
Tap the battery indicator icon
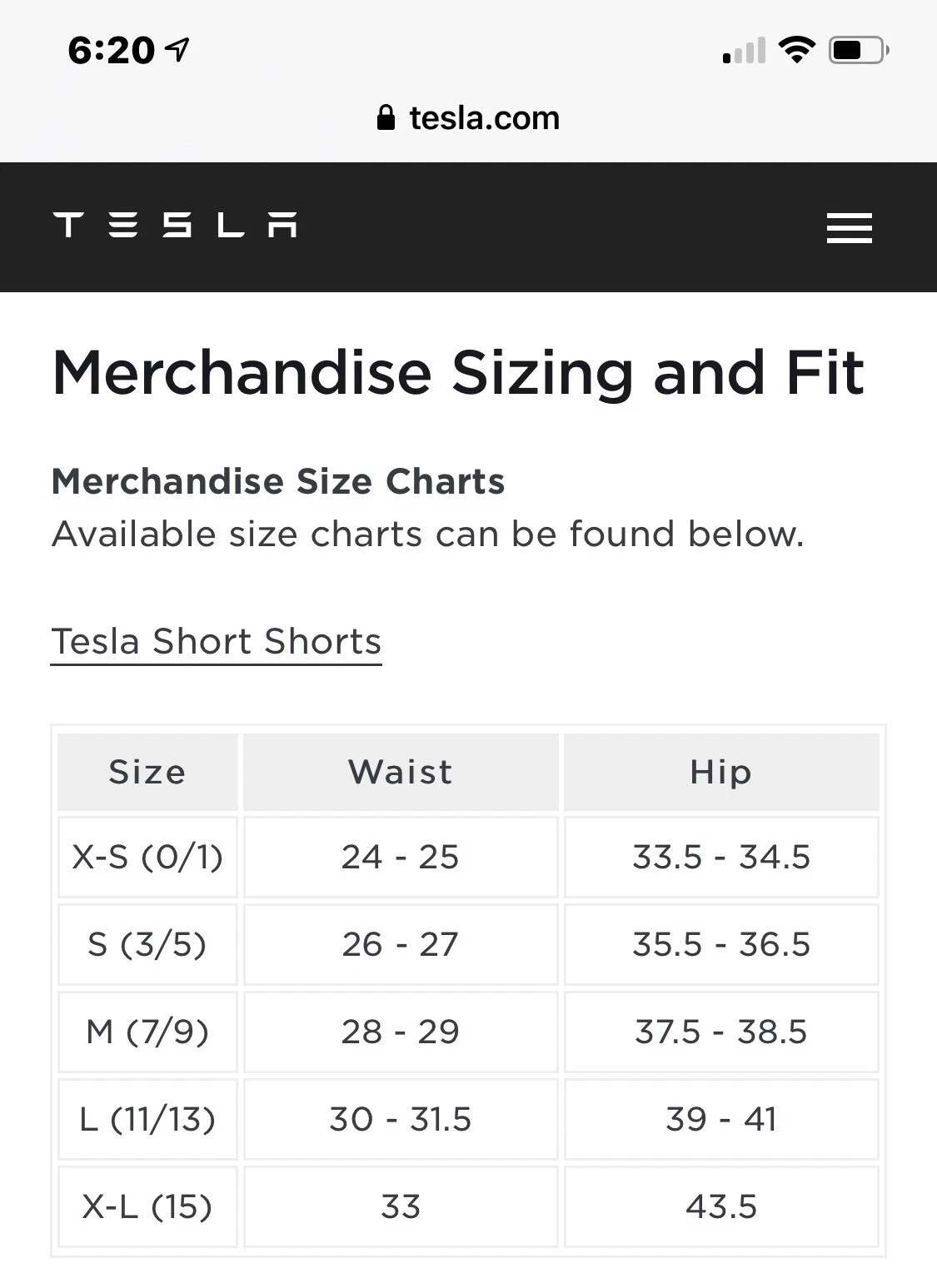click(x=859, y=50)
